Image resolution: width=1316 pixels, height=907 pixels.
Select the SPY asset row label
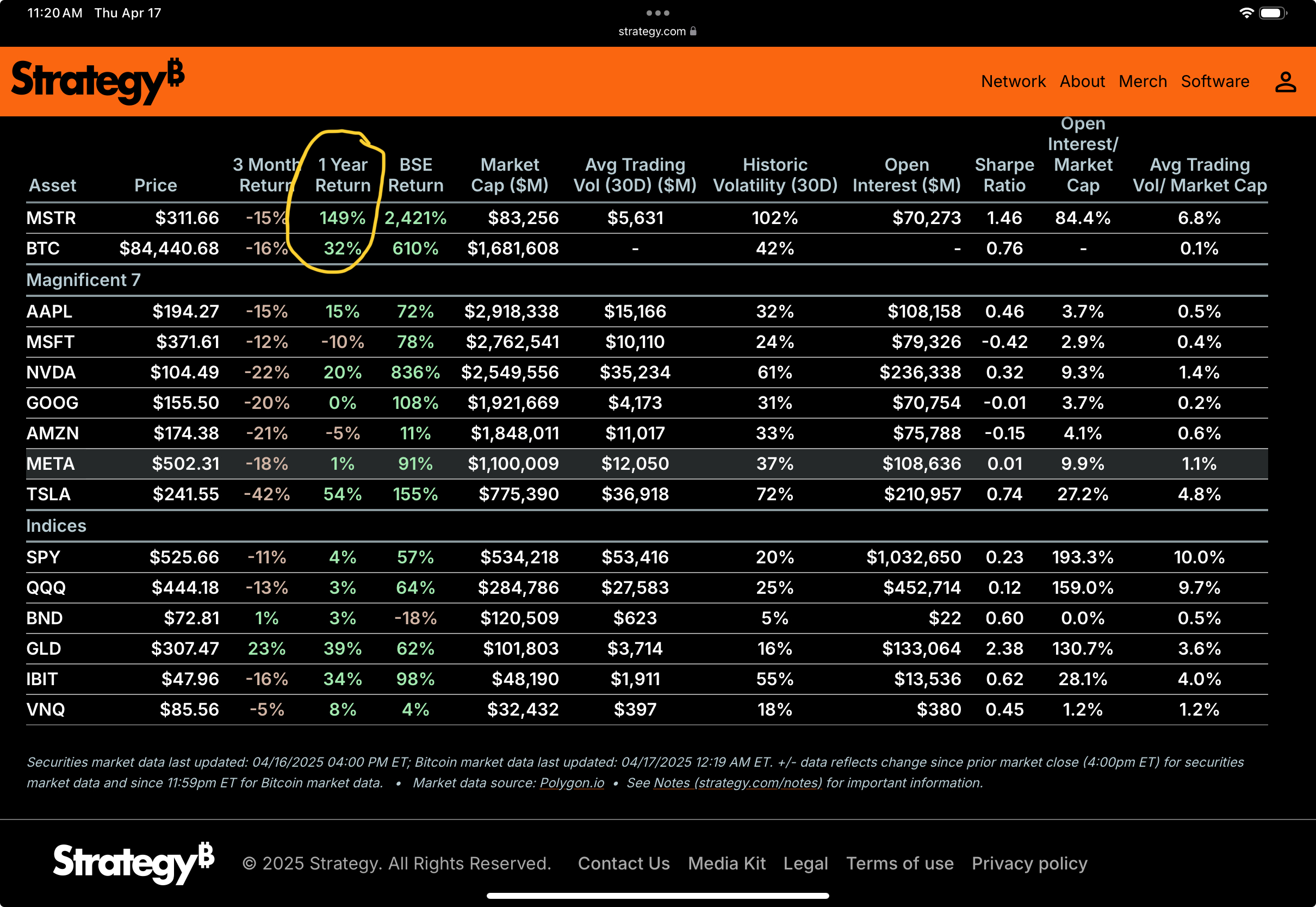43,557
